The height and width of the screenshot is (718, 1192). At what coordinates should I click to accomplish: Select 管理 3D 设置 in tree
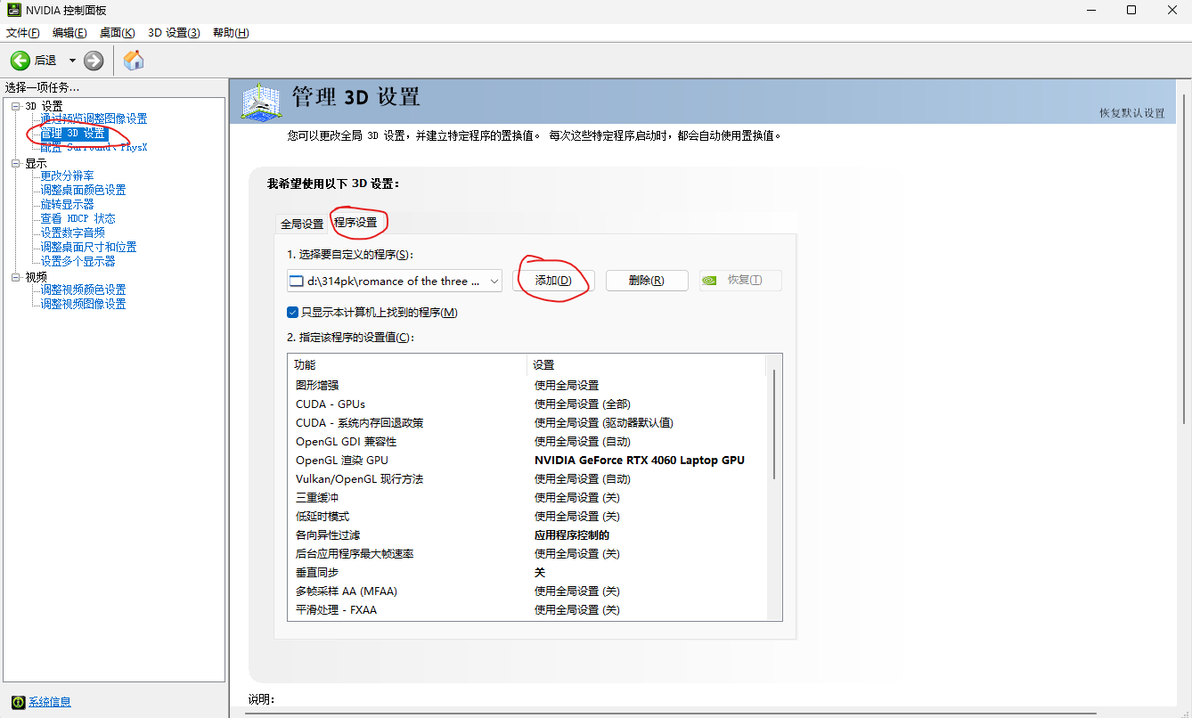(74, 133)
